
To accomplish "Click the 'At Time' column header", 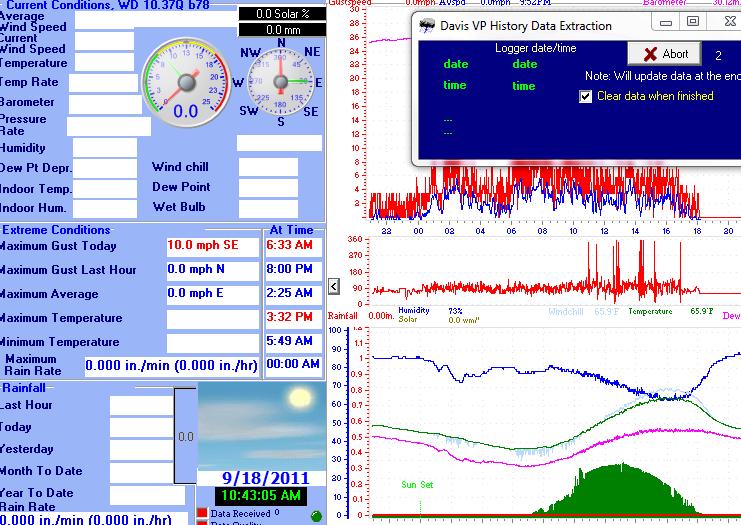I will click(x=292, y=230).
